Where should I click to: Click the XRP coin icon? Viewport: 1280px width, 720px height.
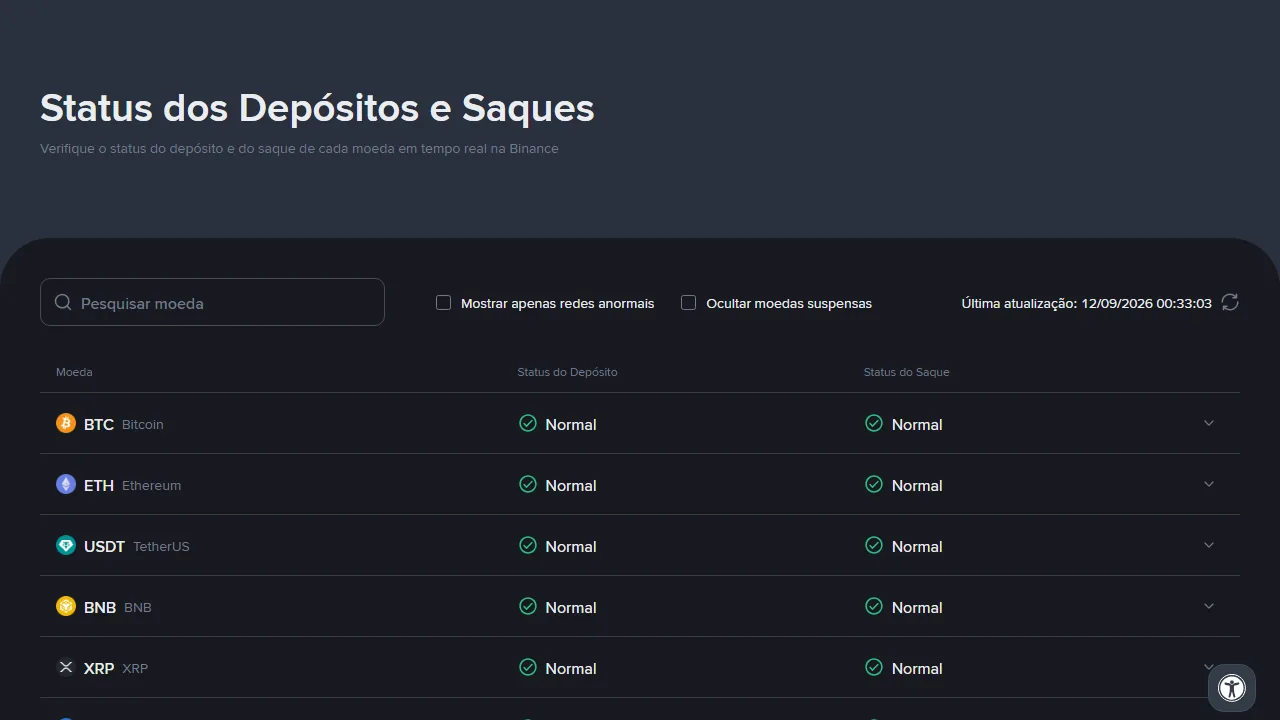[66, 667]
